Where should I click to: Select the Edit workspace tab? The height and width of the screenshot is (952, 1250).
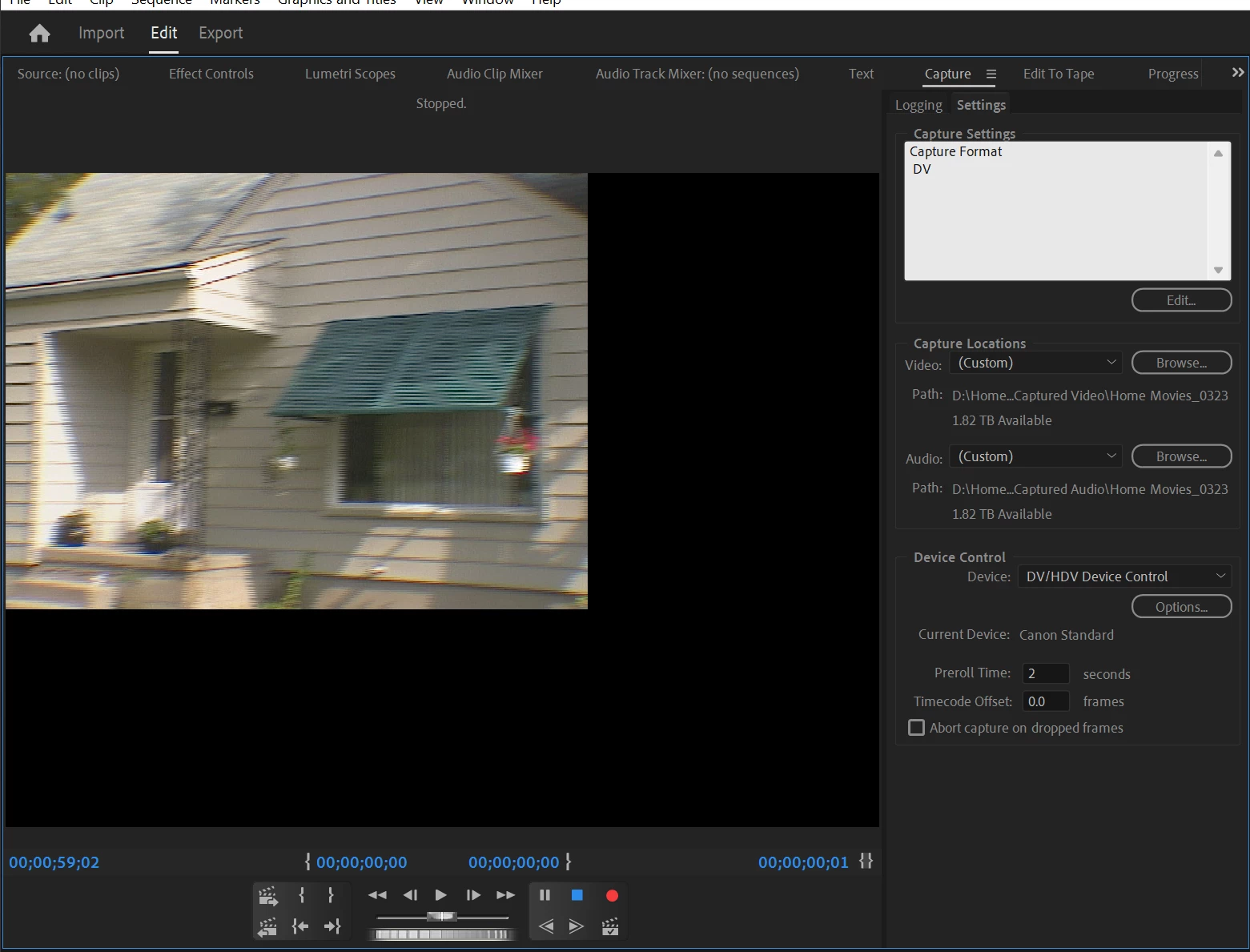coord(164,33)
